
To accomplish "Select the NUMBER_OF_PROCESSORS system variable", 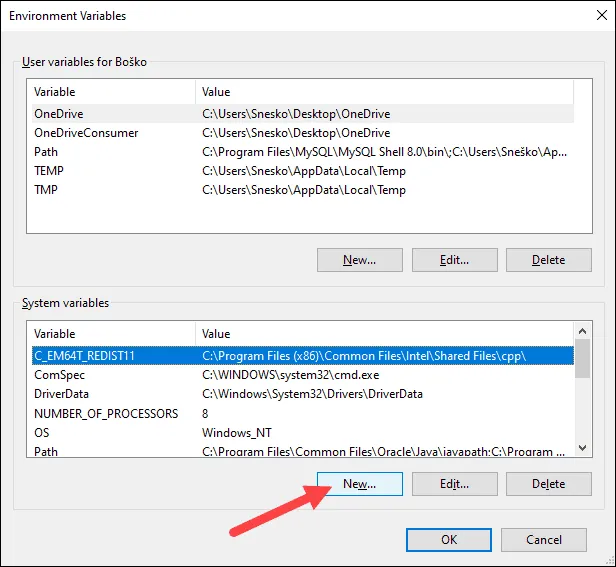I will 302,413.
